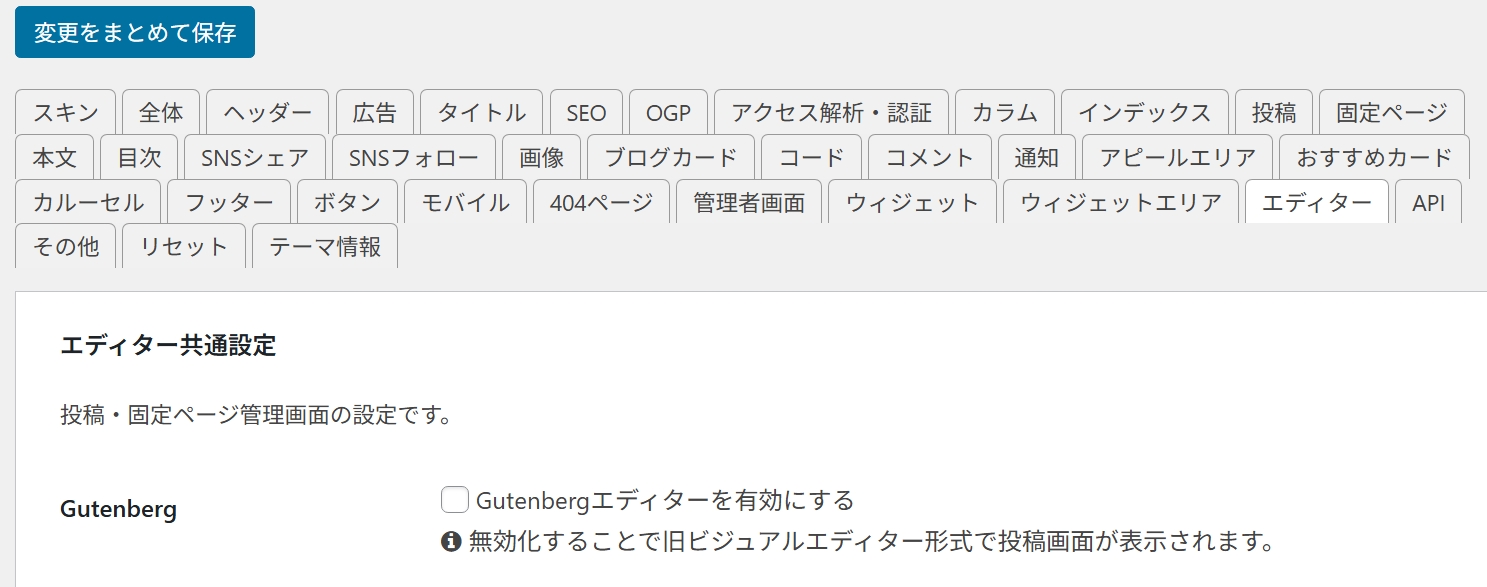Viewport: 1487px width, 587px height.
Task: Switch to the モバイル tab
Action: pos(465,201)
